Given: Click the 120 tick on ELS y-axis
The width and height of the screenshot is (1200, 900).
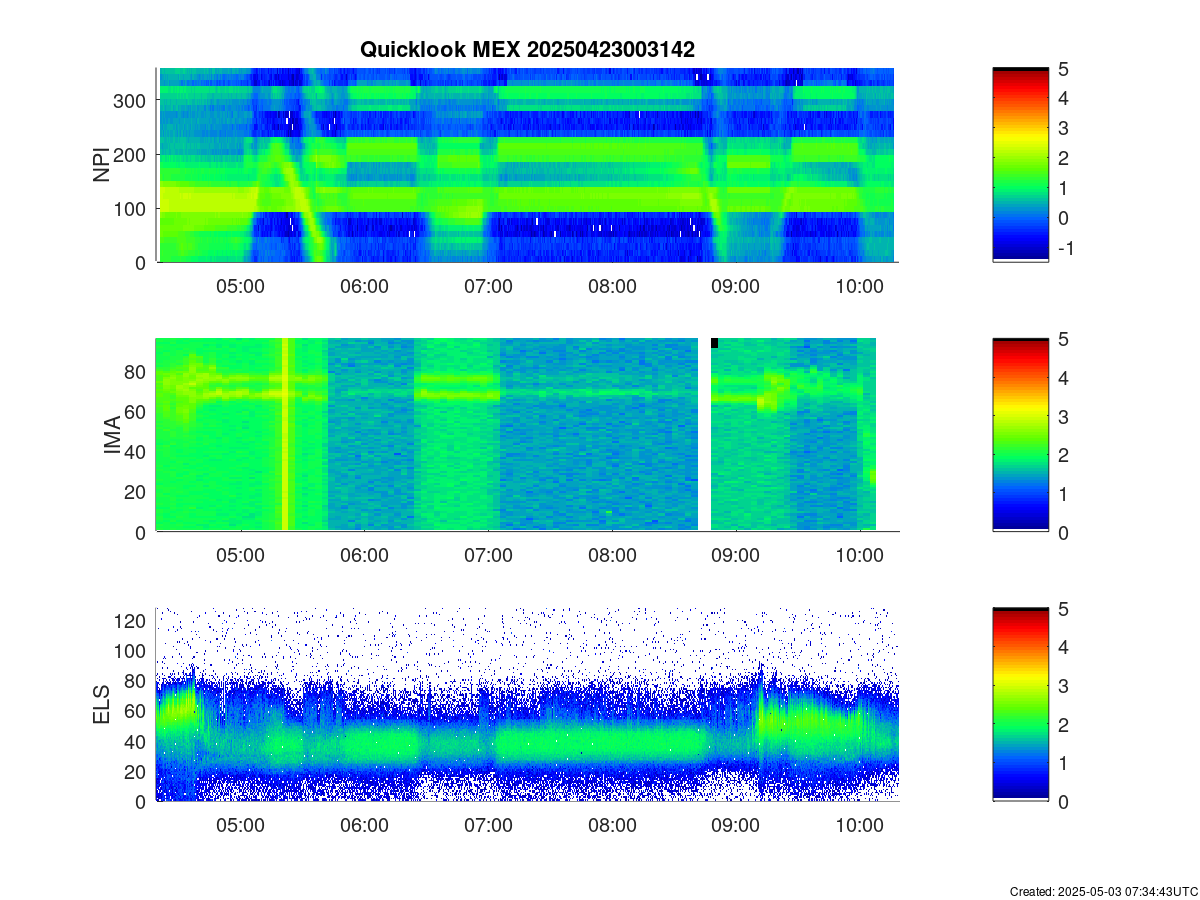Looking at the screenshot, I should [x=131, y=621].
